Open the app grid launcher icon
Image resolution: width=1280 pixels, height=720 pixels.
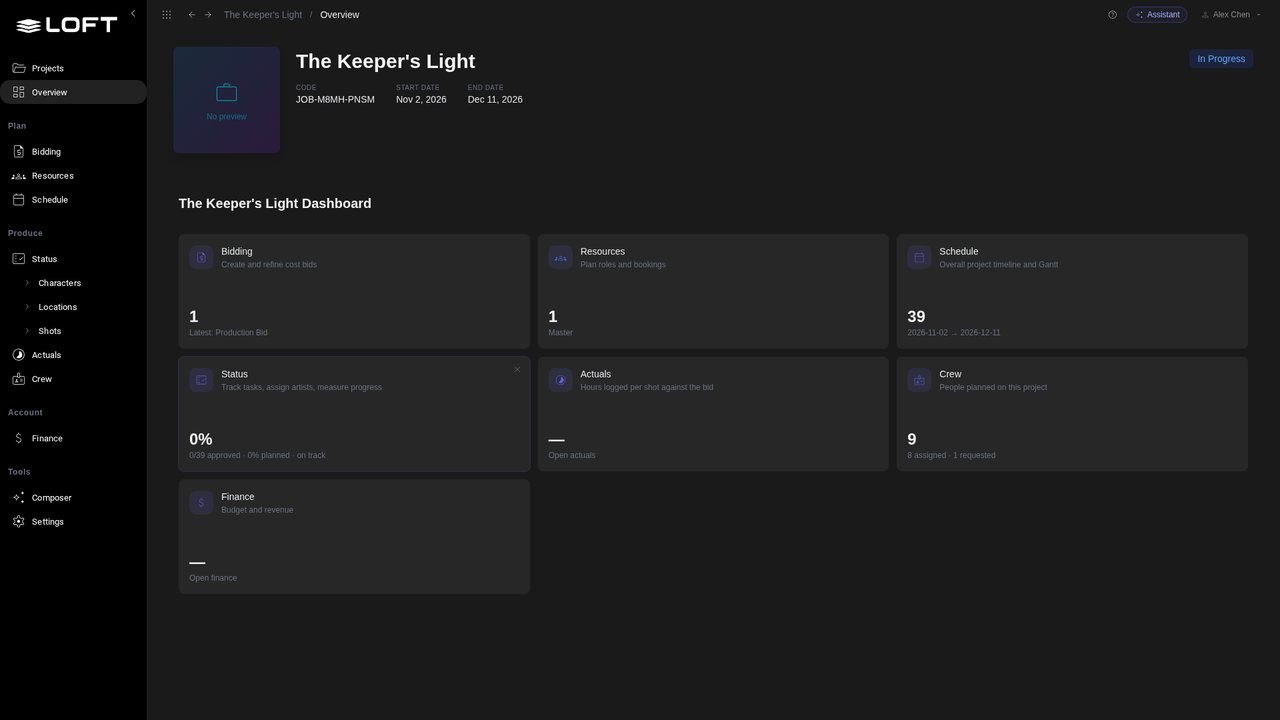click(166, 15)
